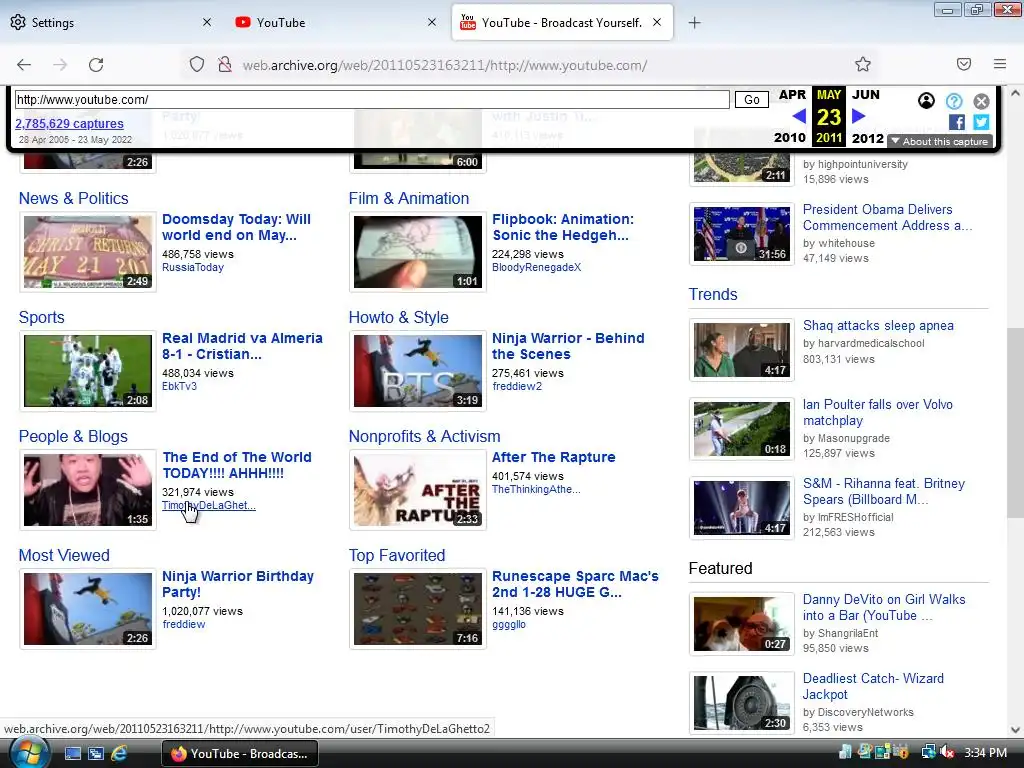Screen dimensions: 1024x768
Task: Click the Firefox taskbar button
Action: tap(240, 754)
